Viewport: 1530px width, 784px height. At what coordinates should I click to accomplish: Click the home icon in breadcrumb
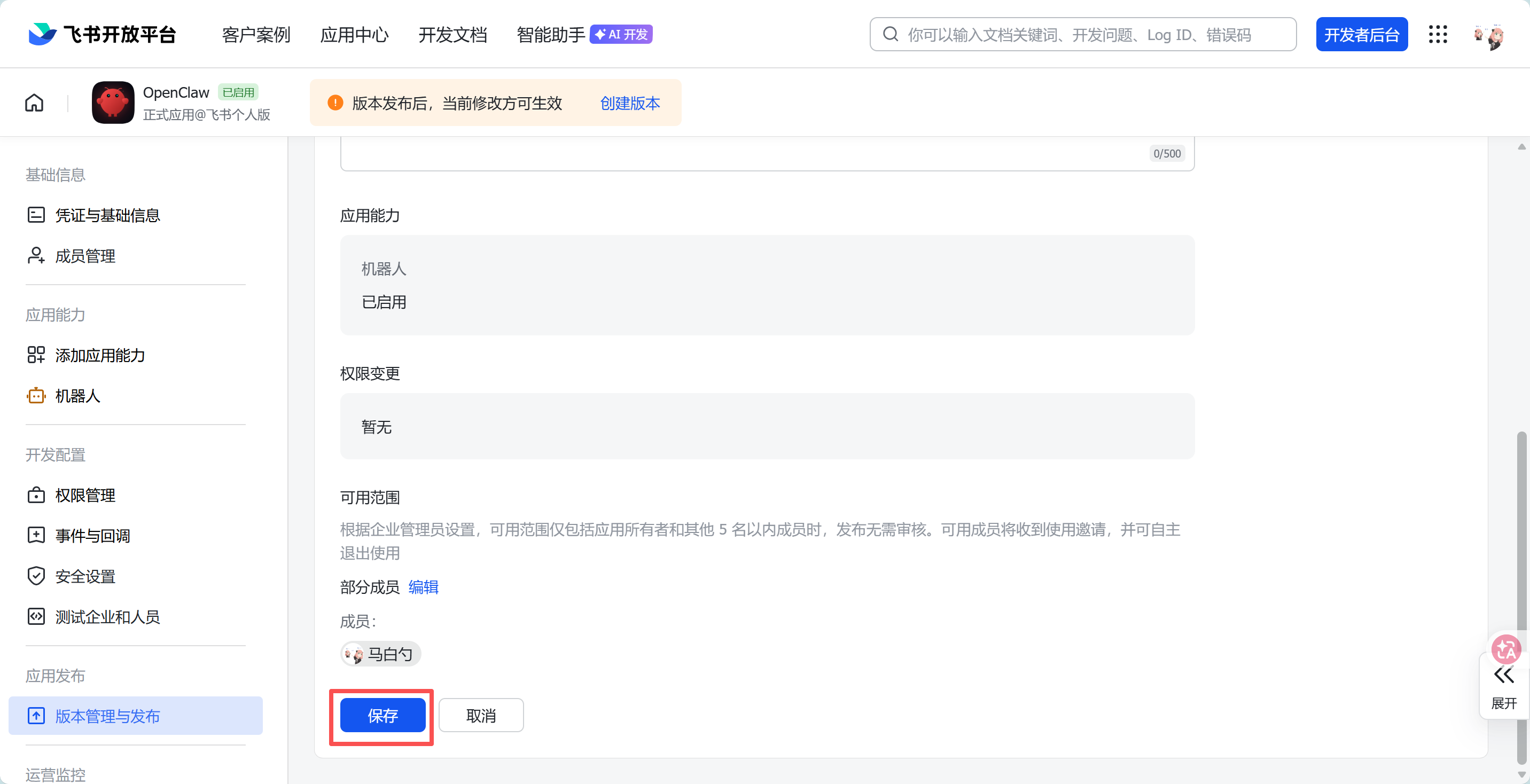point(34,103)
